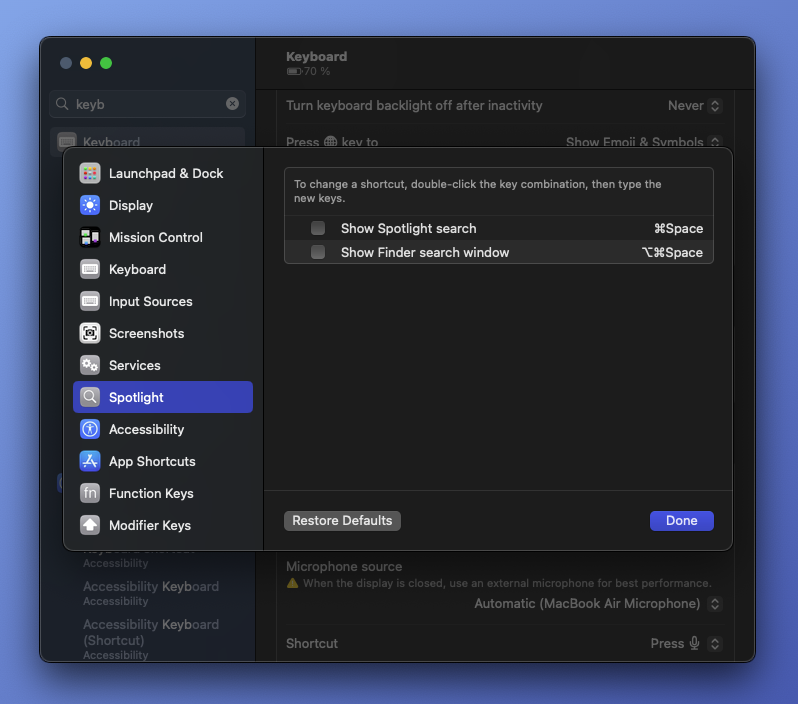The height and width of the screenshot is (704, 798).
Task: Open Accessibility Keyboard search result
Action: (x=151, y=593)
